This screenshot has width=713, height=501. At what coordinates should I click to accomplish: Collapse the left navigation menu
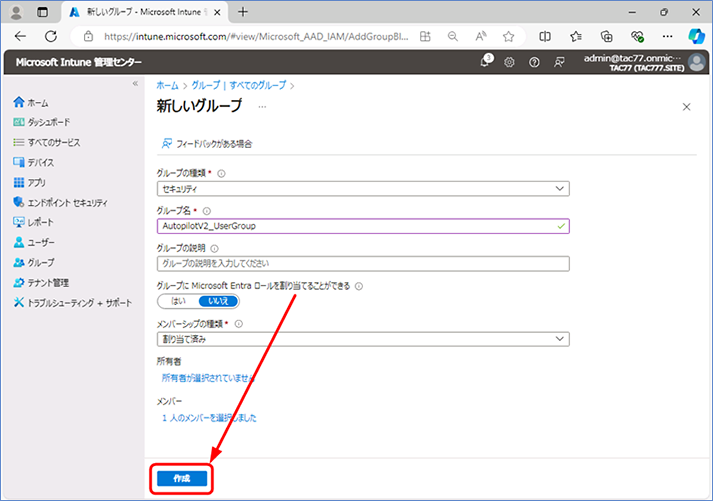[135, 84]
